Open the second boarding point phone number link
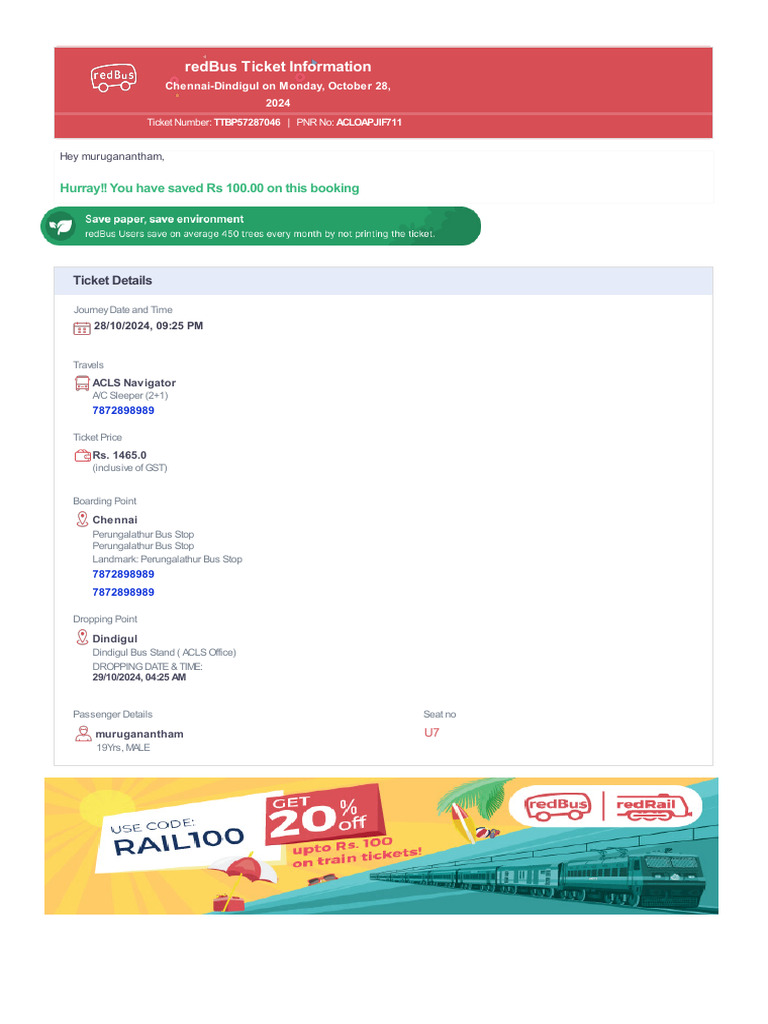 (x=123, y=592)
